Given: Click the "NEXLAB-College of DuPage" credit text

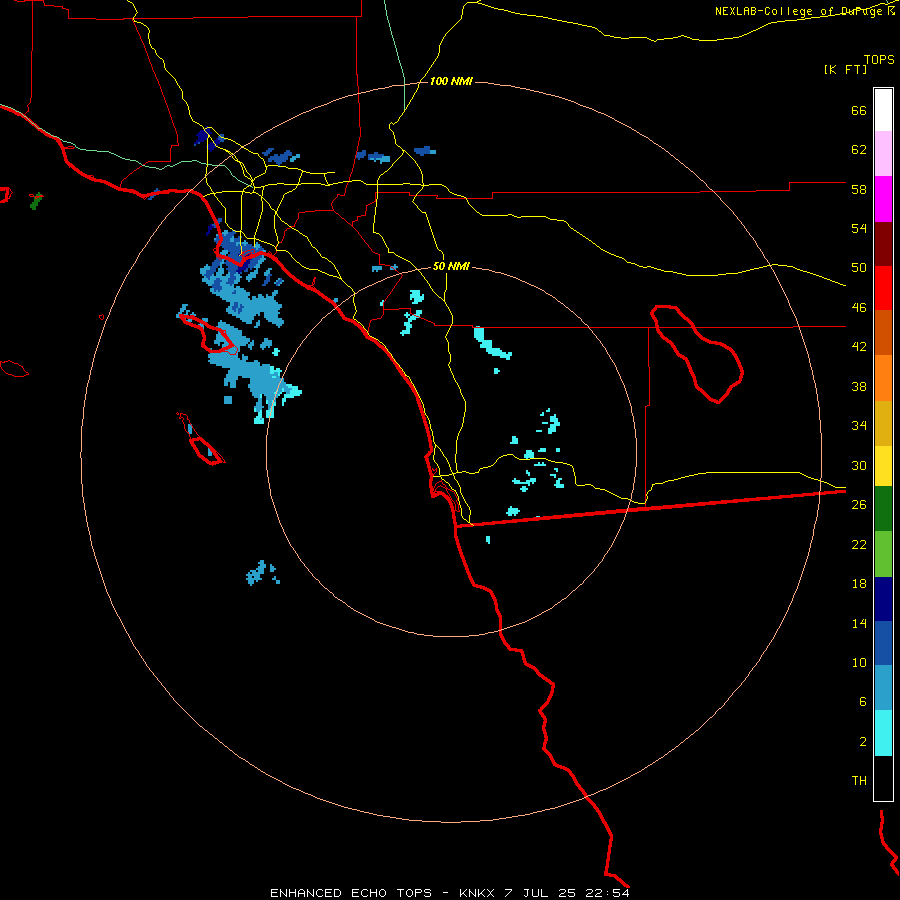Looking at the screenshot, I should click(798, 11).
